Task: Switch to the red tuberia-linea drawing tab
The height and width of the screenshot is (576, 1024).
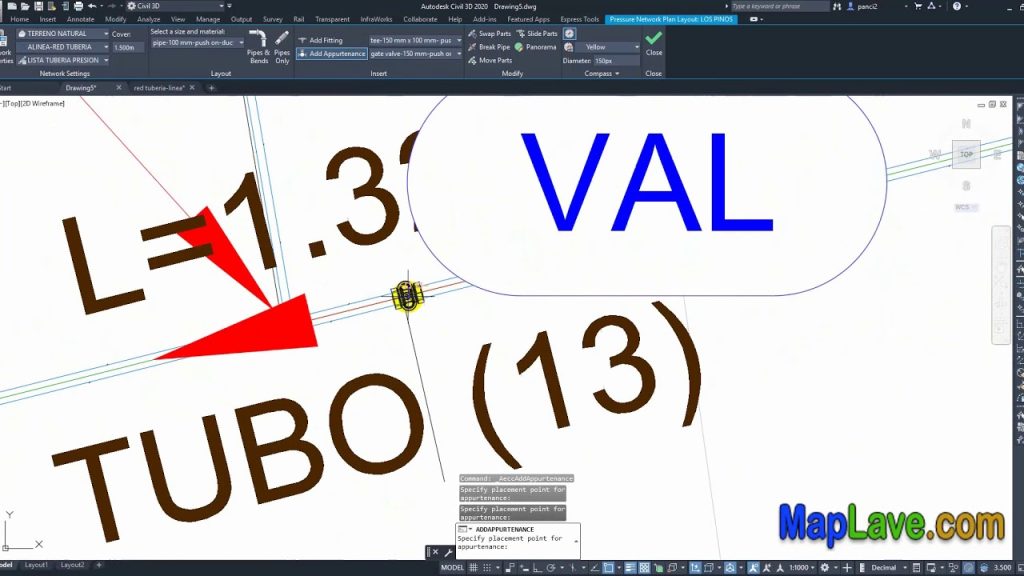Action: [x=160, y=88]
